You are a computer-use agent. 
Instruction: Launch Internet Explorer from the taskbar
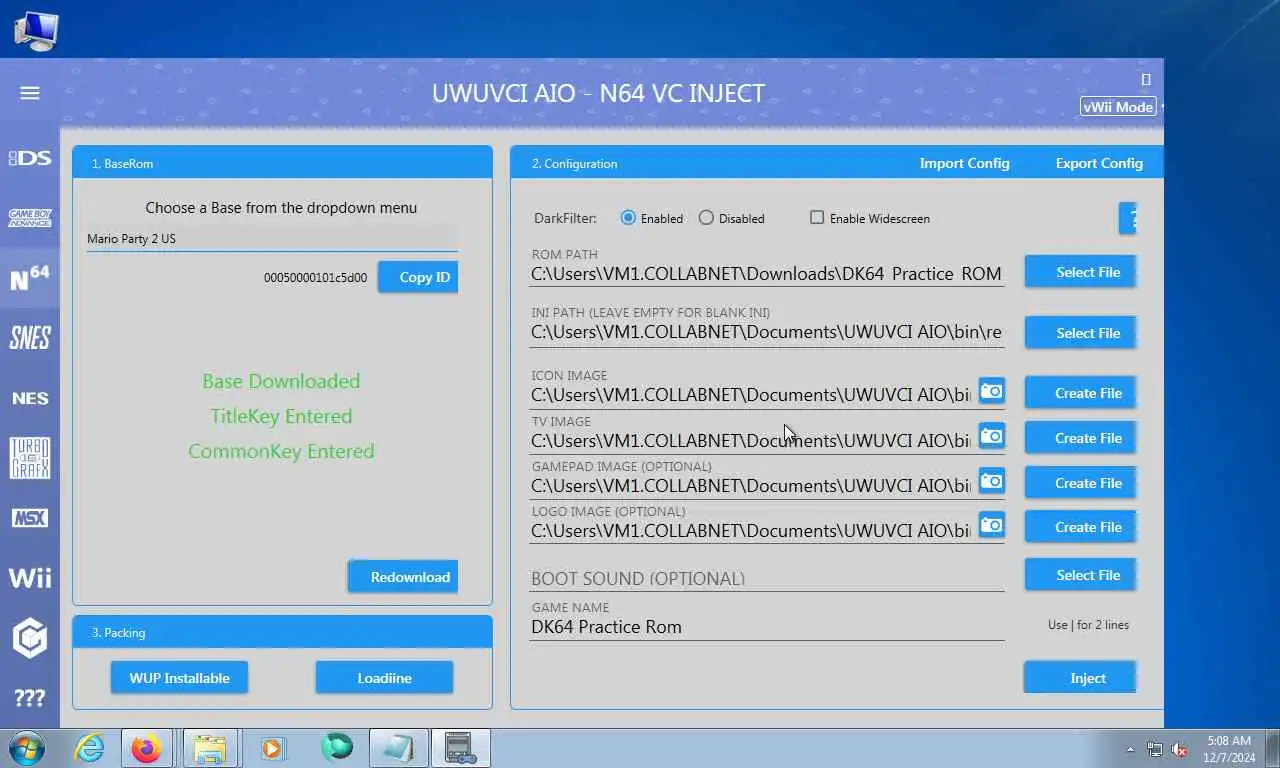tap(89, 748)
